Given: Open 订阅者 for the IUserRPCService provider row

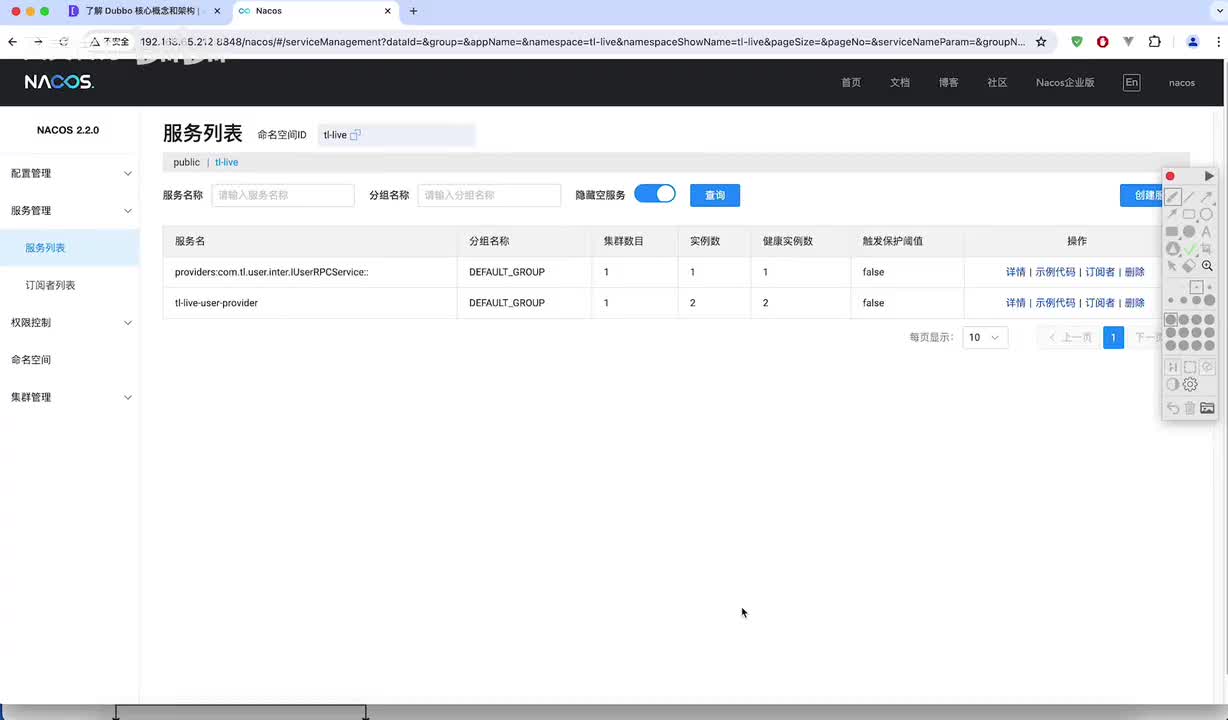Looking at the screenshot, I should tap(1100, 272).
